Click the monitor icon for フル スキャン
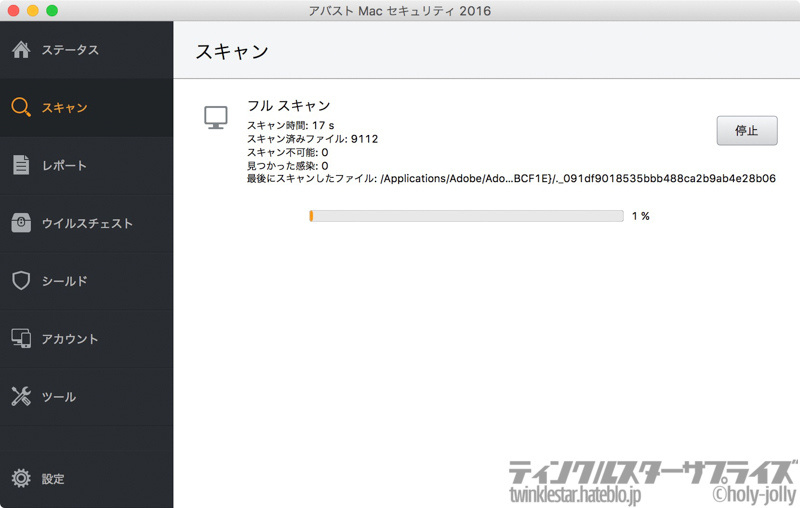Screen dimensions: 800x508 point(216,118)
